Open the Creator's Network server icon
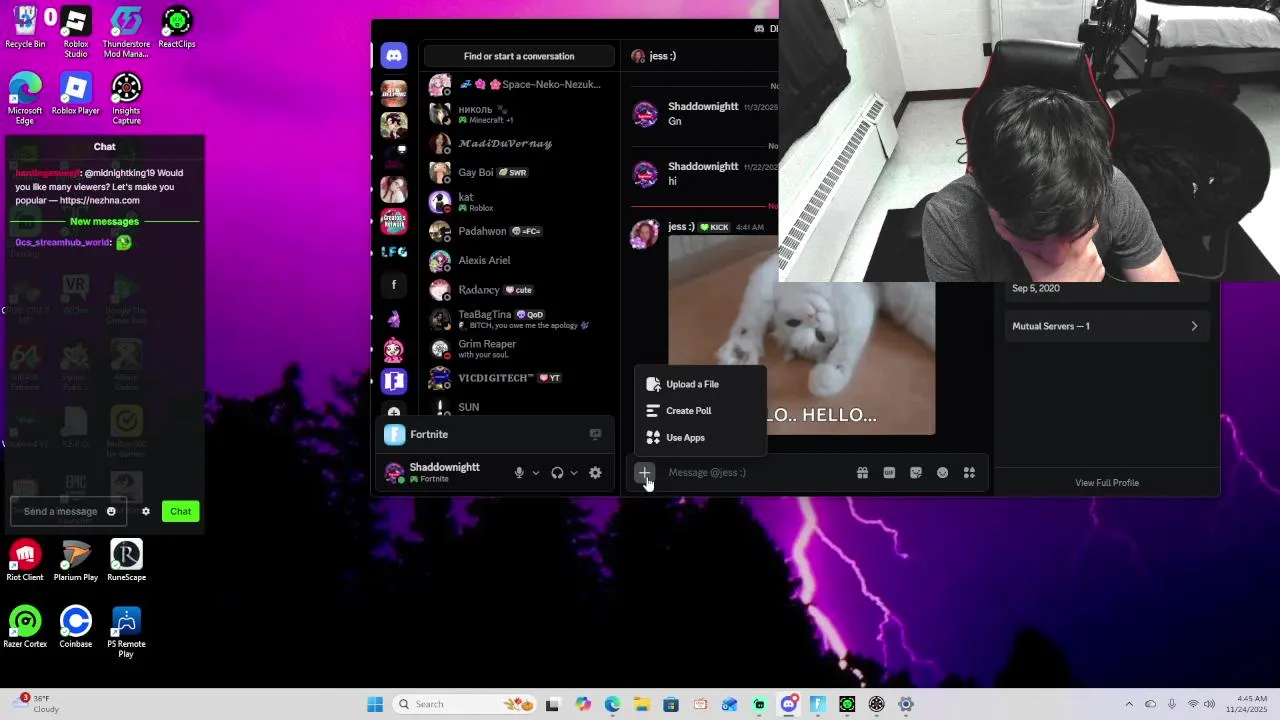The image size is (1280, 720). [394, 221]
